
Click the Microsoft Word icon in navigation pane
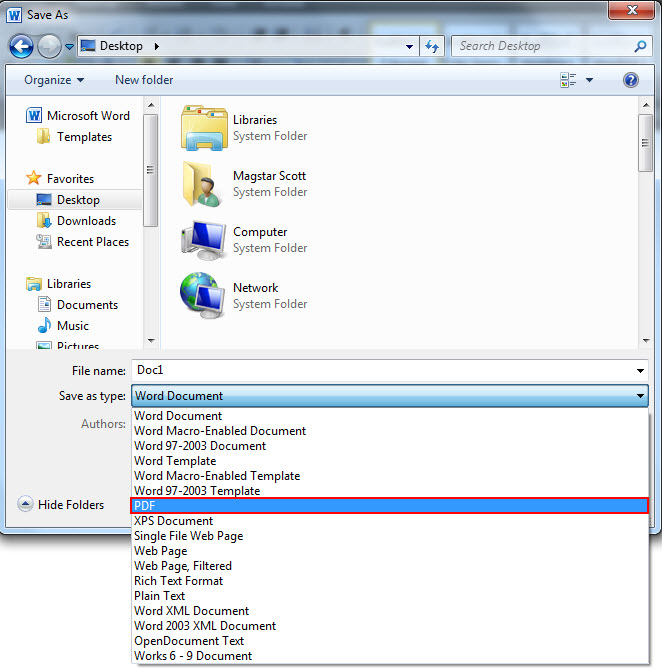34,115
